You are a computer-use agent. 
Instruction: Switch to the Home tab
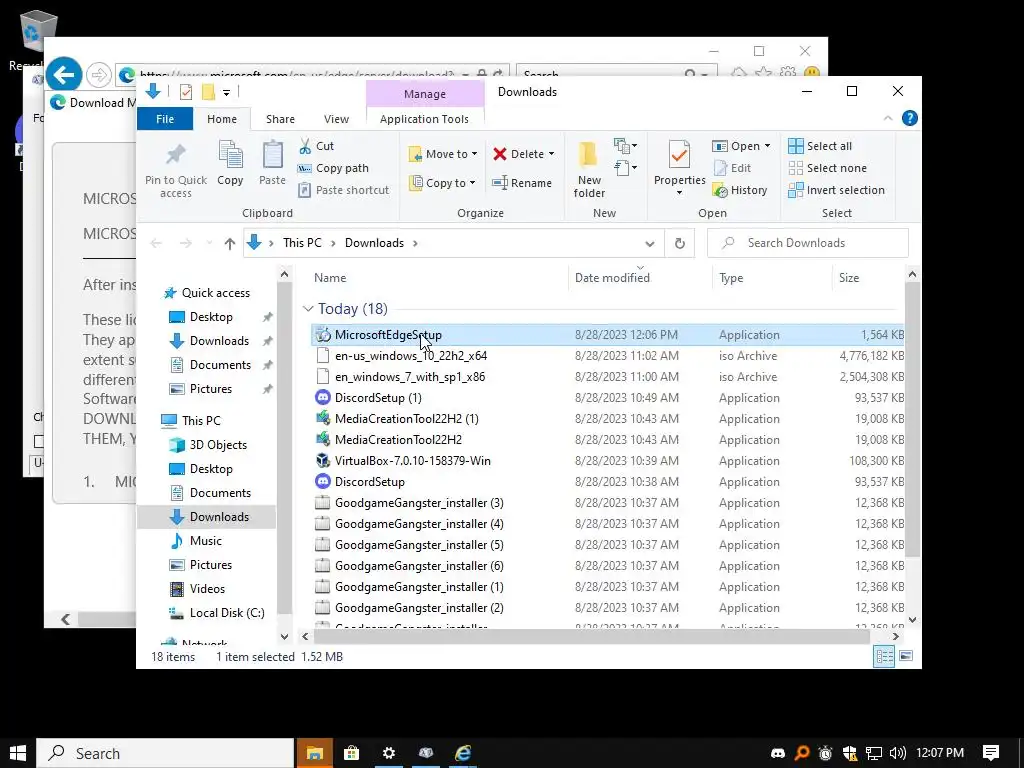pos(222,119)
